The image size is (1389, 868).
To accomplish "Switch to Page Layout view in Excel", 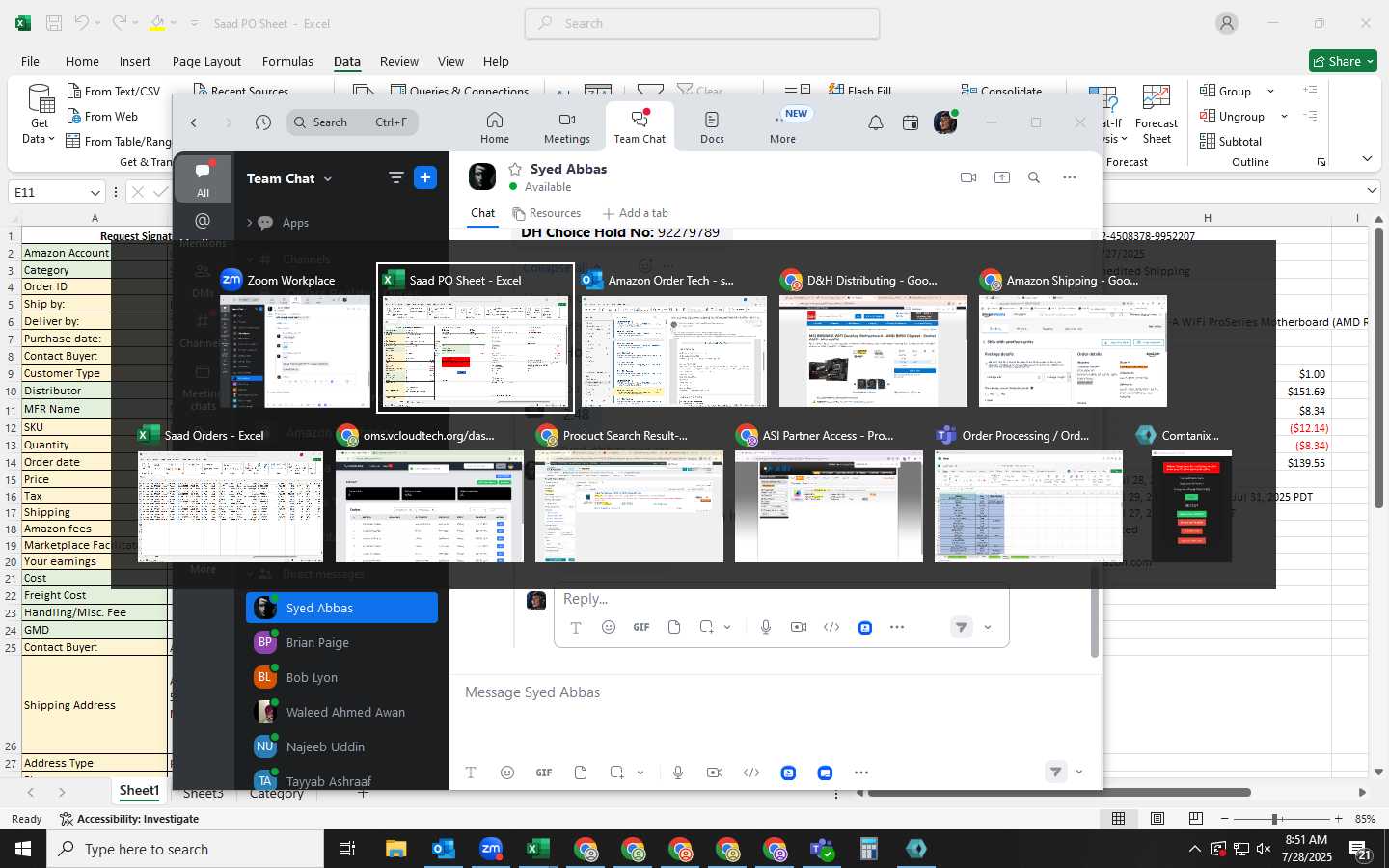I will (x=1157, y=819).
